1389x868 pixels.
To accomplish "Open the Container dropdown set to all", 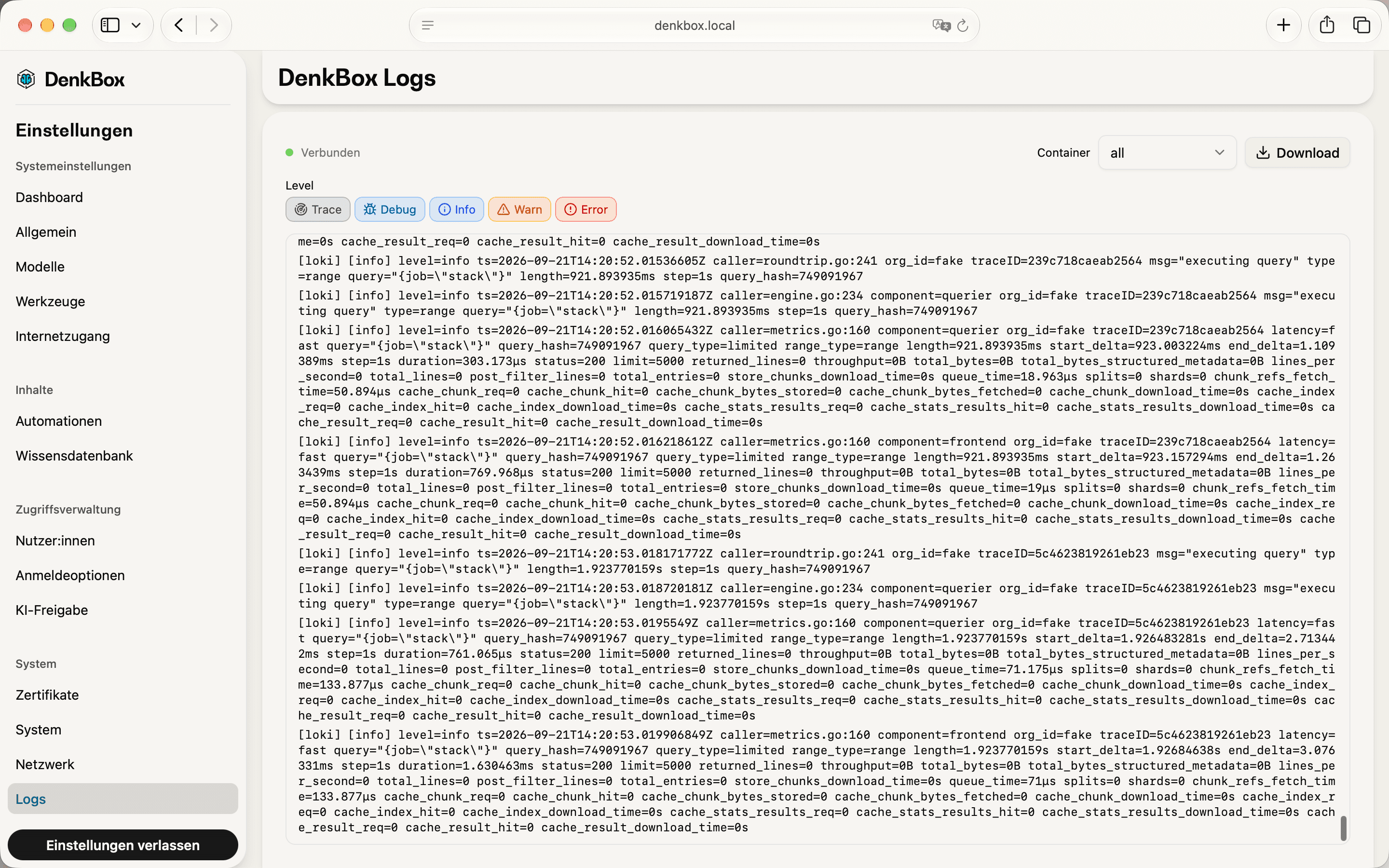I will tap(1168, 153).
